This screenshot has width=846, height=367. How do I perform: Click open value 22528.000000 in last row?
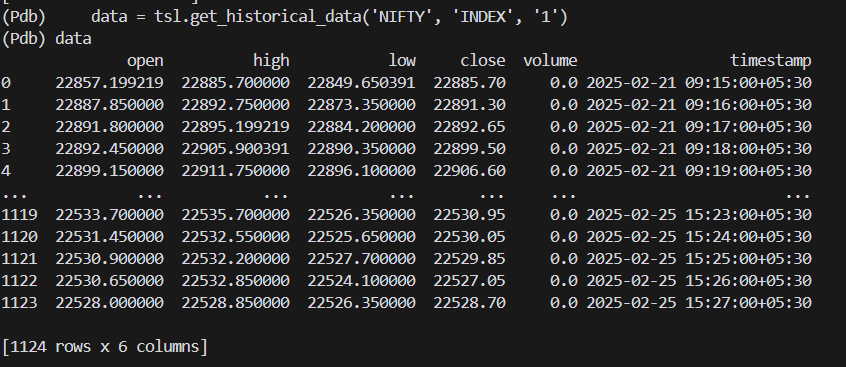110,302
